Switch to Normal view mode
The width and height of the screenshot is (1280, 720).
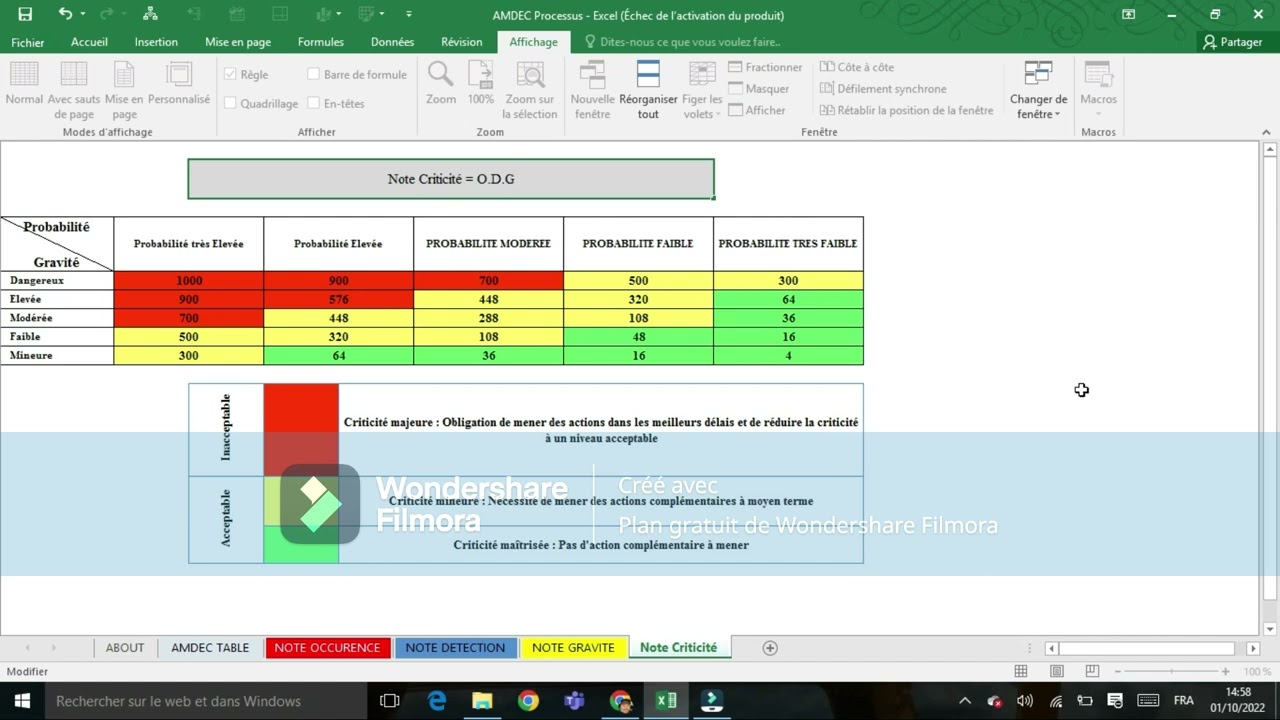coord(24,82)
